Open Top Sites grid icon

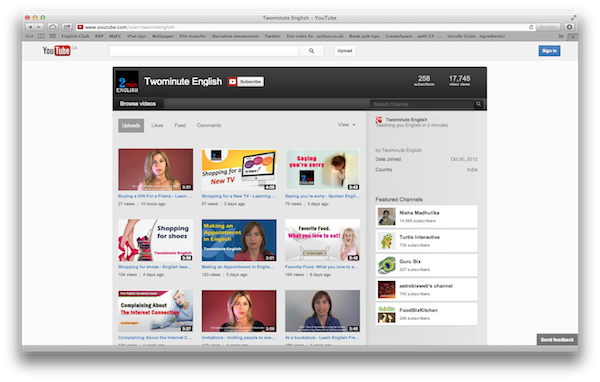coord(52,36)
